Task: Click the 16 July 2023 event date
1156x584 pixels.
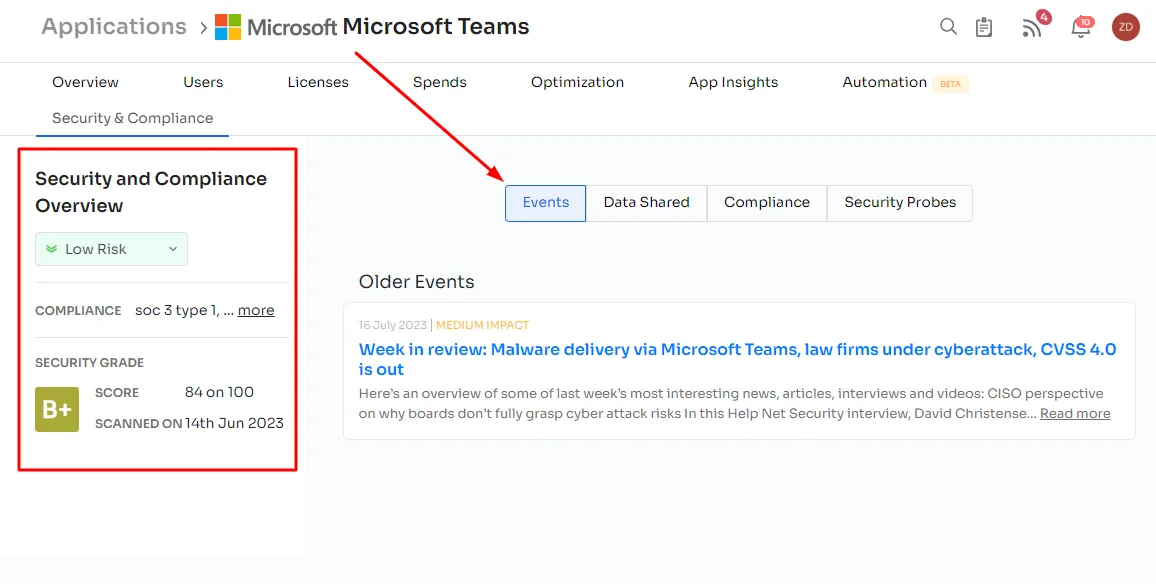Action: click(x=392, y=325)
